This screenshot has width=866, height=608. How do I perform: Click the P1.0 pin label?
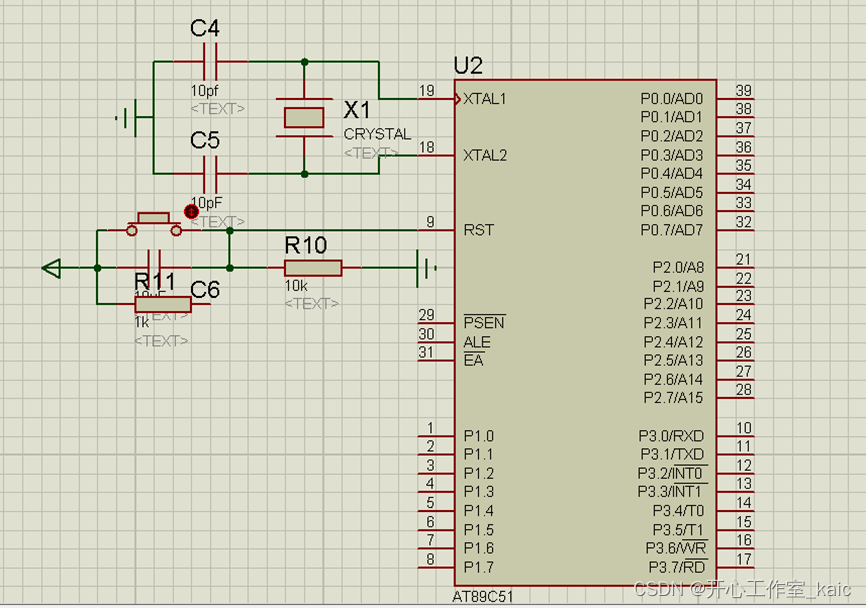pyautogui.click(x=479, y=436)
